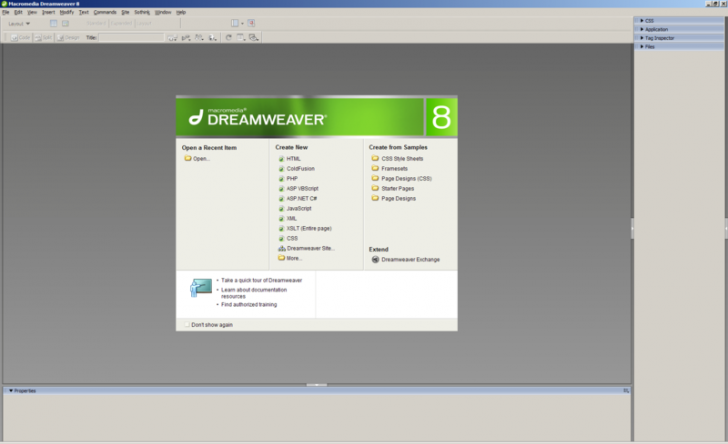
Task: Click the Refresh Design View toolbar icon
Action: [x=229, y=38]
